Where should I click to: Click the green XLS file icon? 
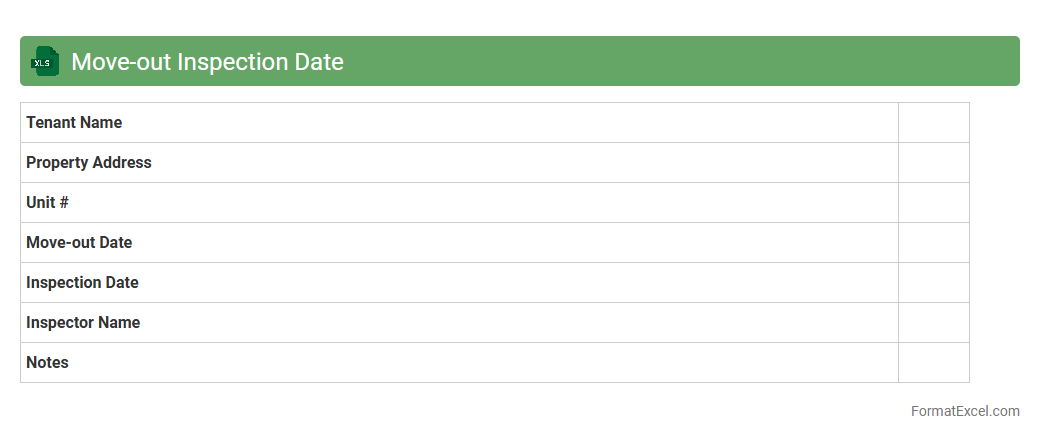tap(44, 61)
